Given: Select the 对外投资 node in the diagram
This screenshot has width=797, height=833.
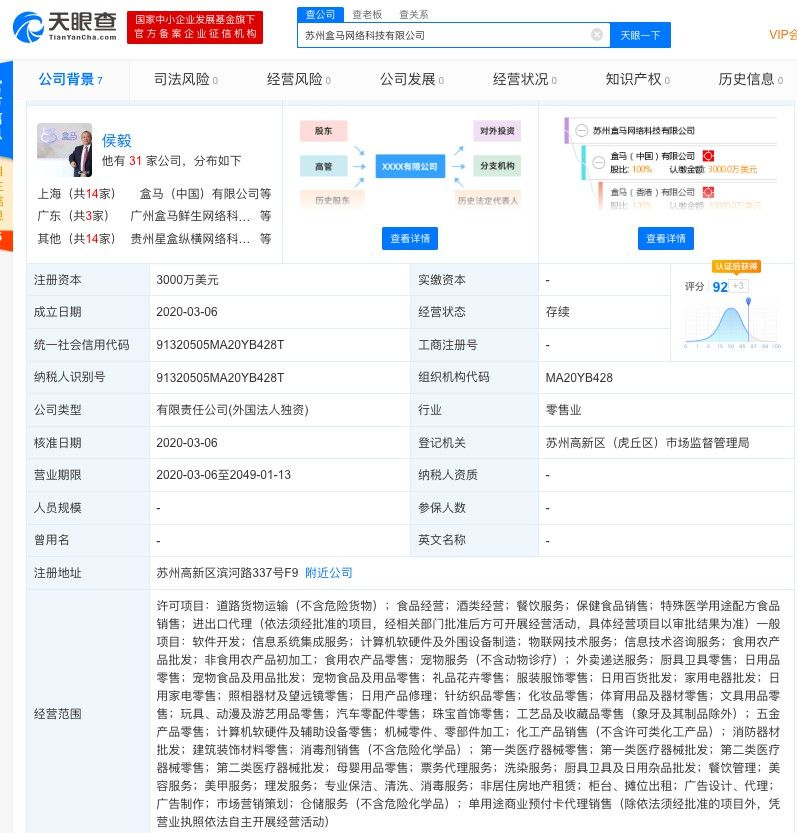Looking at the screenshot, I should (x=497, y=131).
